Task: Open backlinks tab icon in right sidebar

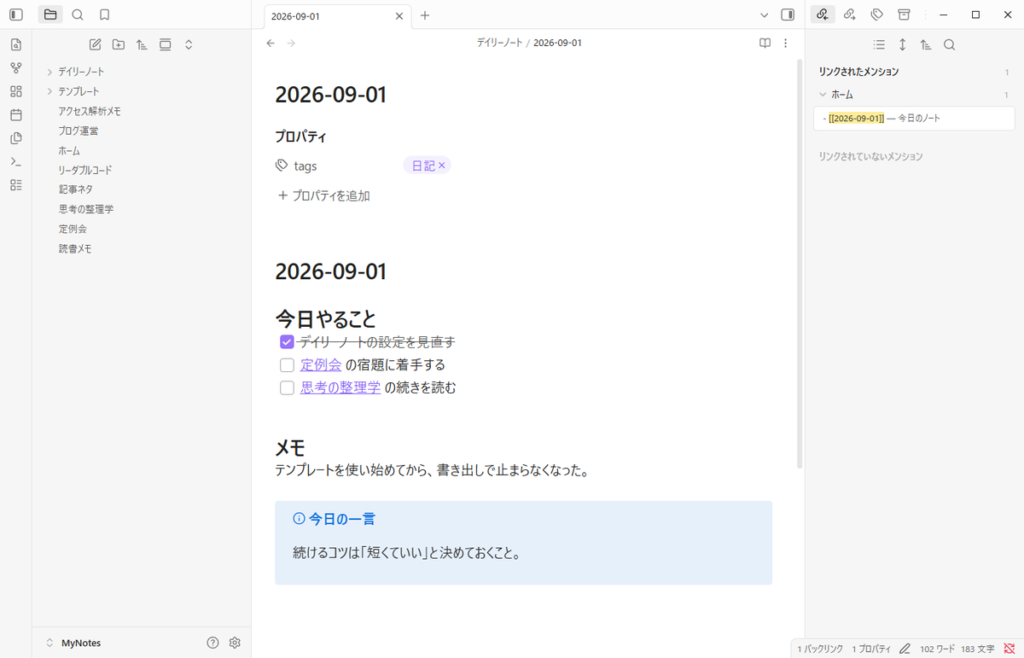Action: pyautogui.click(x=822, y=14)
